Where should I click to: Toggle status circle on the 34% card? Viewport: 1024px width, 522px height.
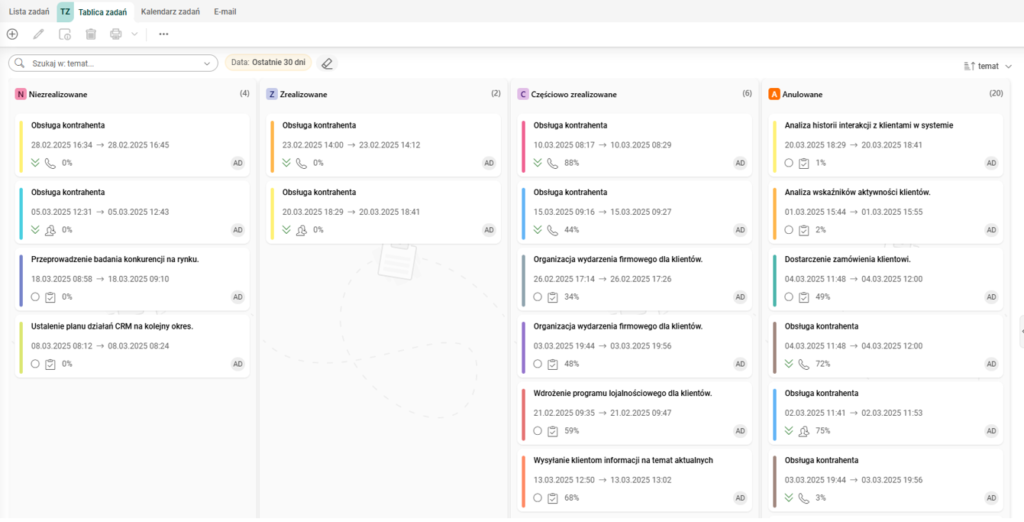point(538,297)
